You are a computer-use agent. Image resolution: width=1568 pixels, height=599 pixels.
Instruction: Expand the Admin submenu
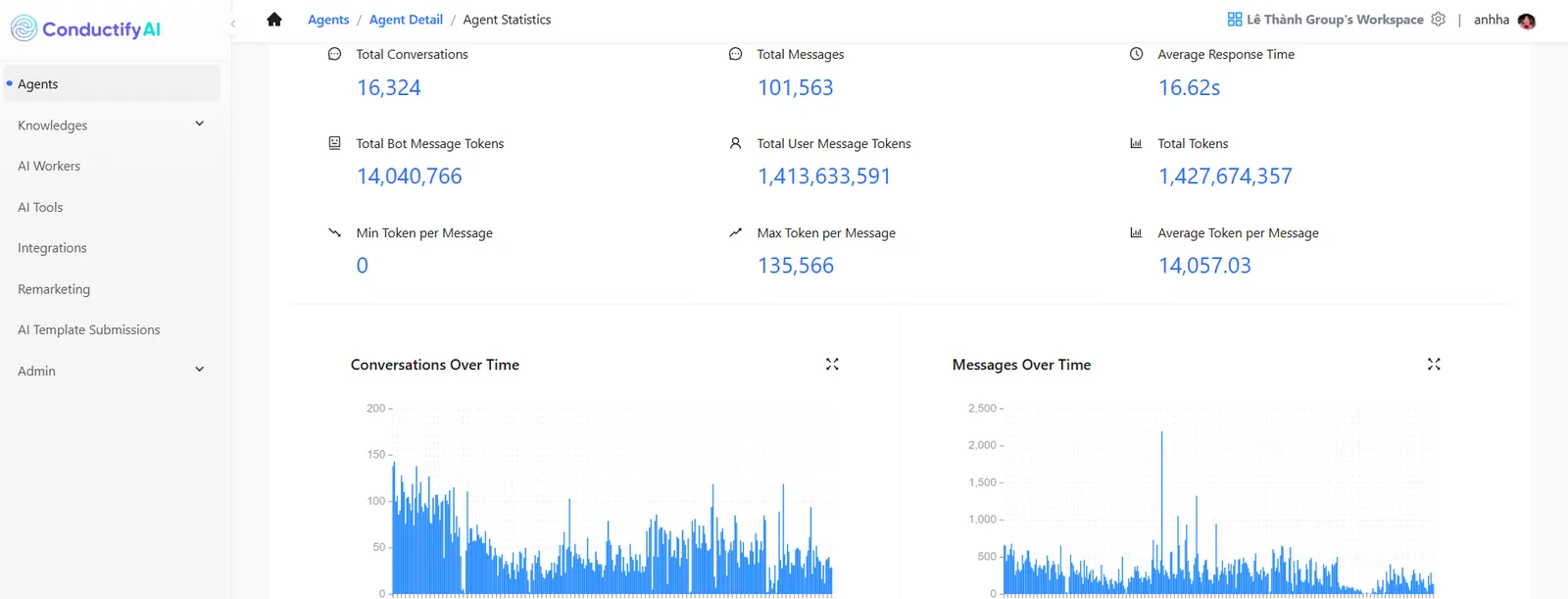200,371
